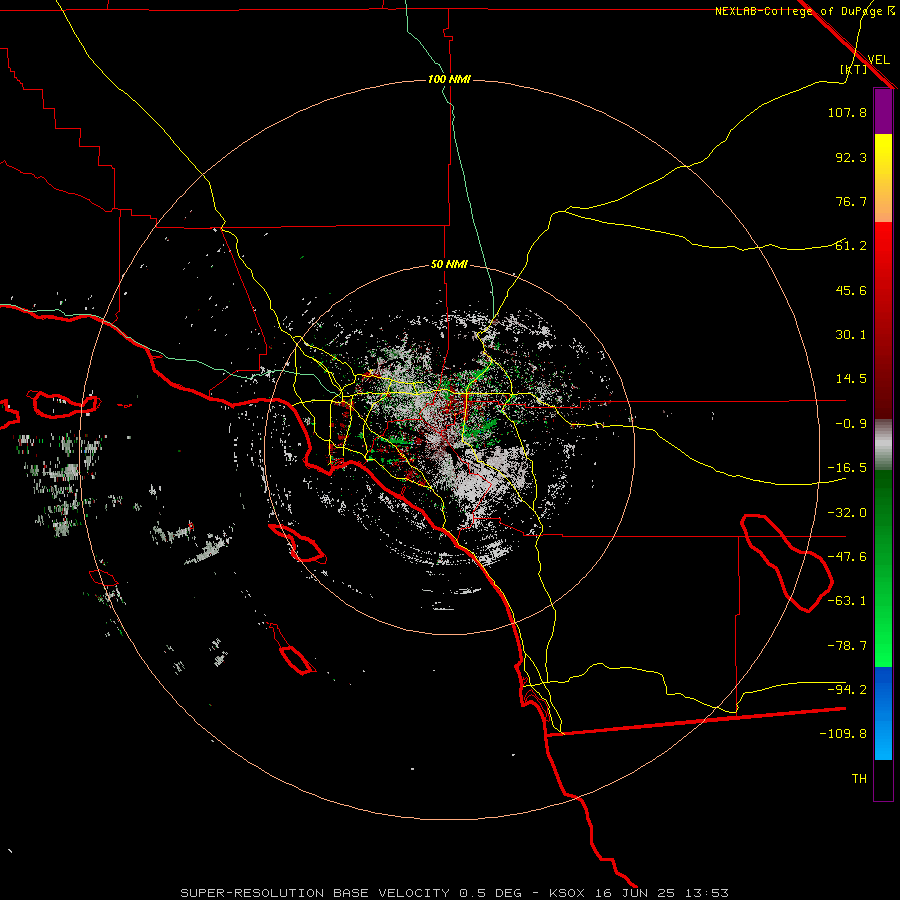Pick the gray segment of the velocity scale

point(883,445)
